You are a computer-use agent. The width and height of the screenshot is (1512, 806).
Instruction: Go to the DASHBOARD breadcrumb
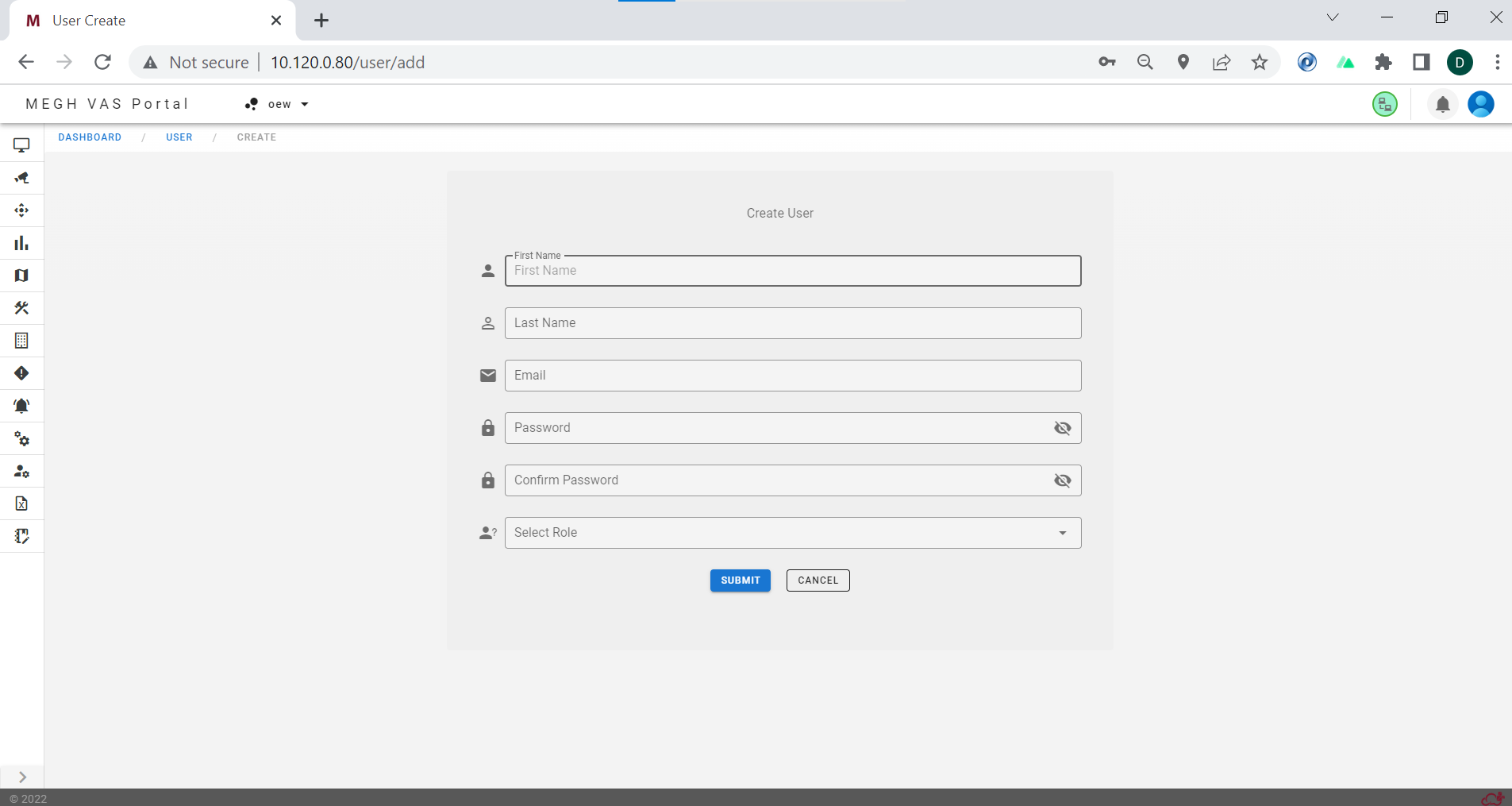pyautogui.click(x=90, y=137)
